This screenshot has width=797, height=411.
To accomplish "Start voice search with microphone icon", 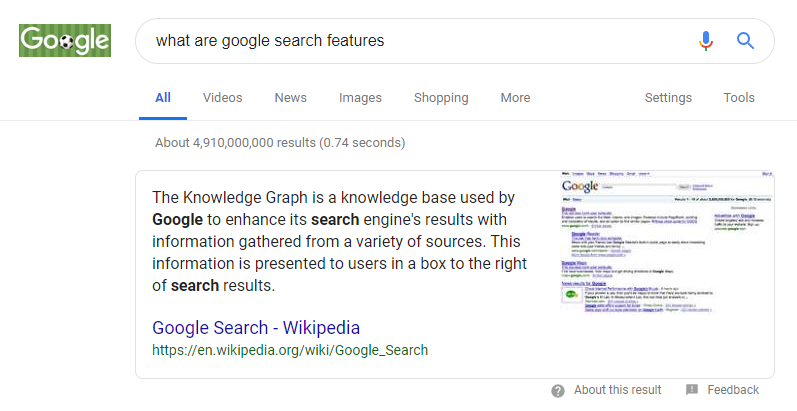I will click(705, 41).
